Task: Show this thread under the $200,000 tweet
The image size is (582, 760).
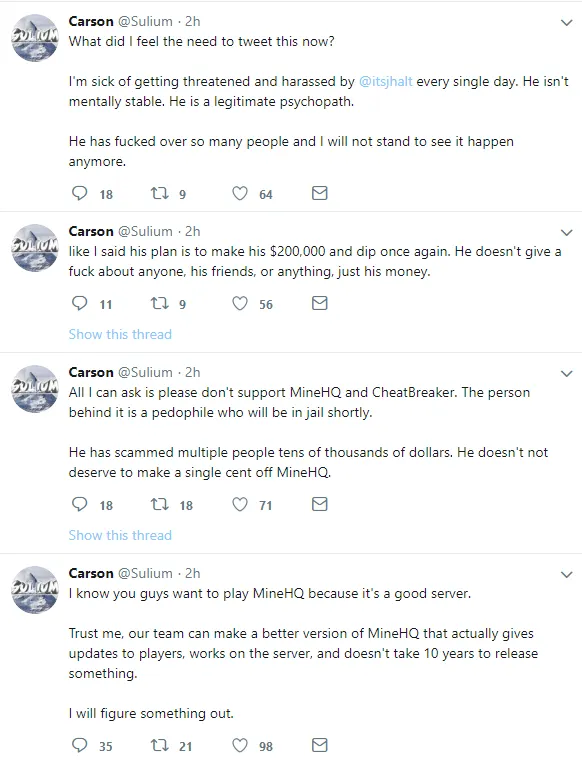Action: point(120,334)
